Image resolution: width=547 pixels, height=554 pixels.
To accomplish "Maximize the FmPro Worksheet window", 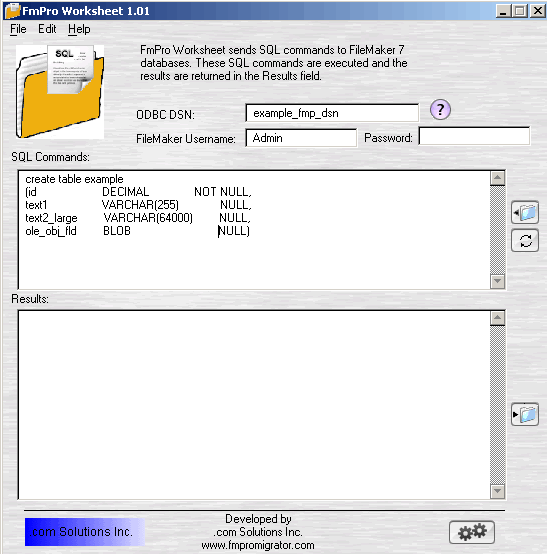I will 520,11.
